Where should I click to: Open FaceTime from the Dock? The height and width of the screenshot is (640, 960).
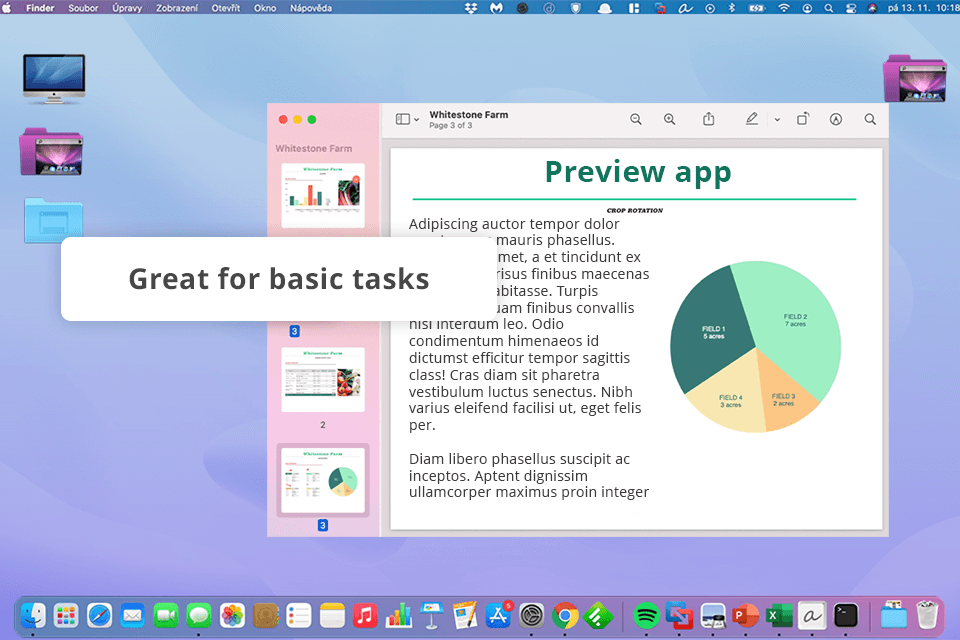(x=165, y=616)
